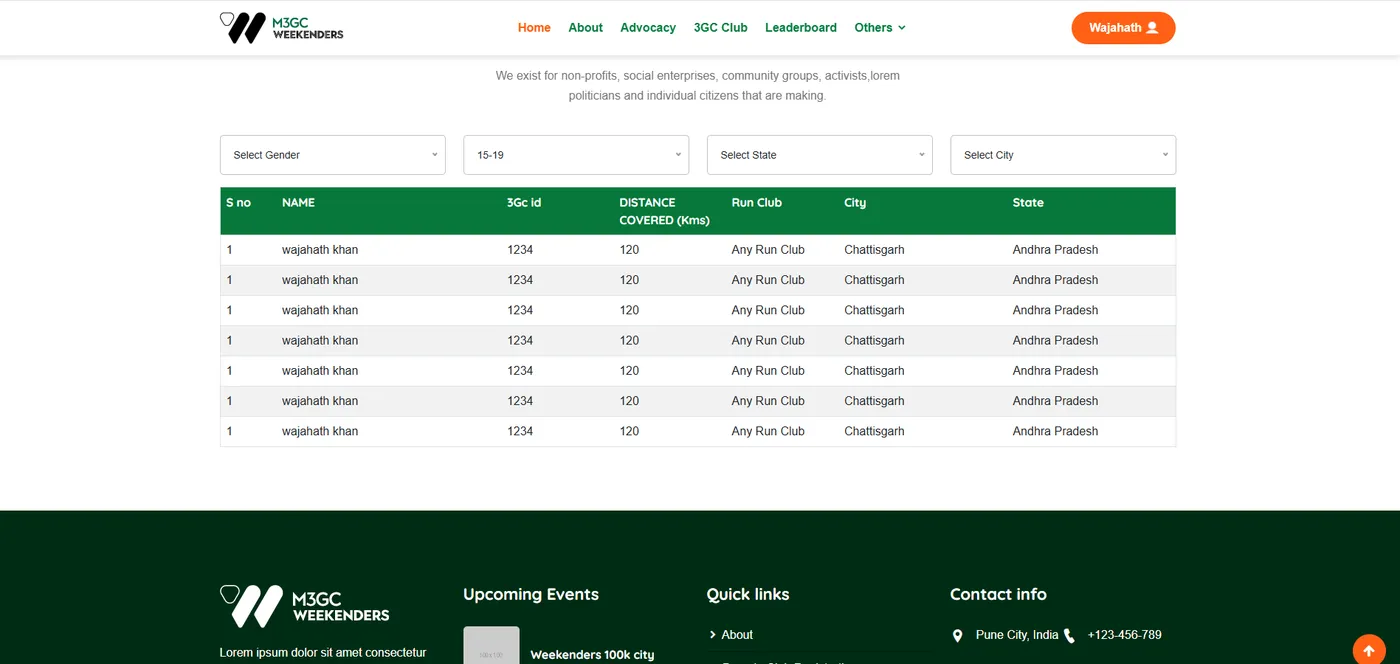Open the About page from navbar

(x=585, y=28)
